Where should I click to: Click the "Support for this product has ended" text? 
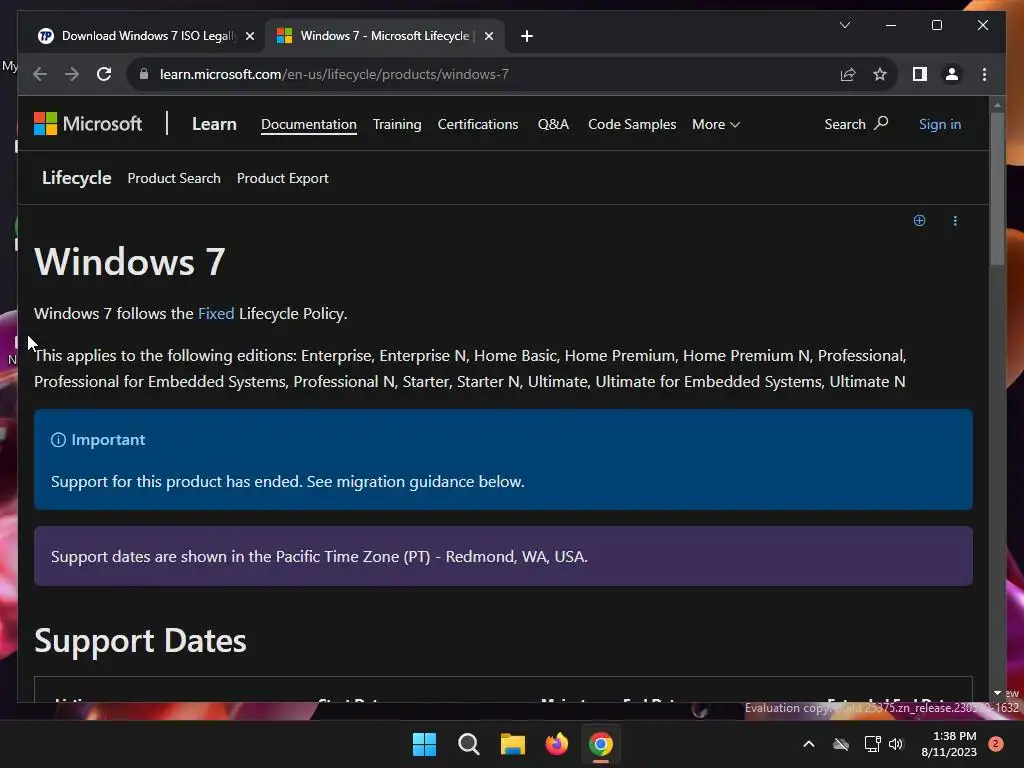(176, 481)
